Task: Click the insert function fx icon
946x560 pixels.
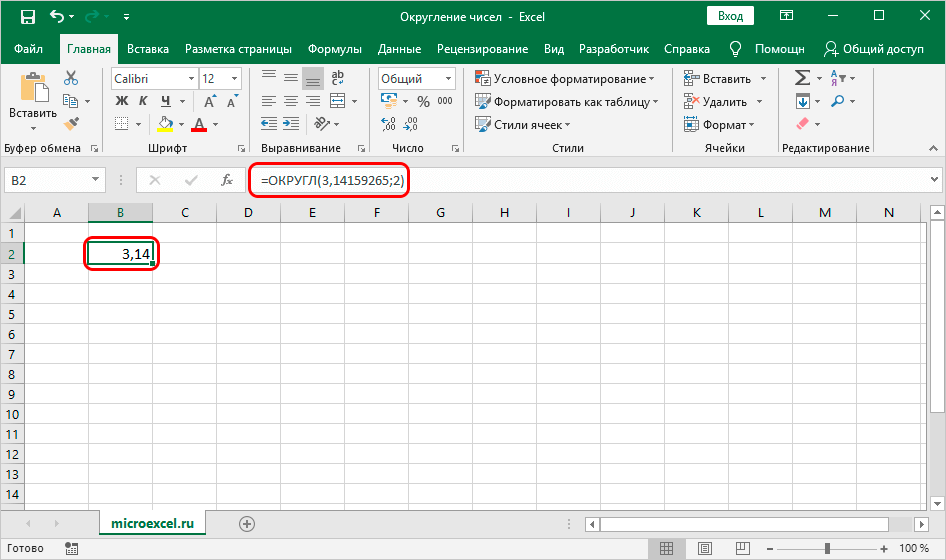Action: click(x=227, y=180)
